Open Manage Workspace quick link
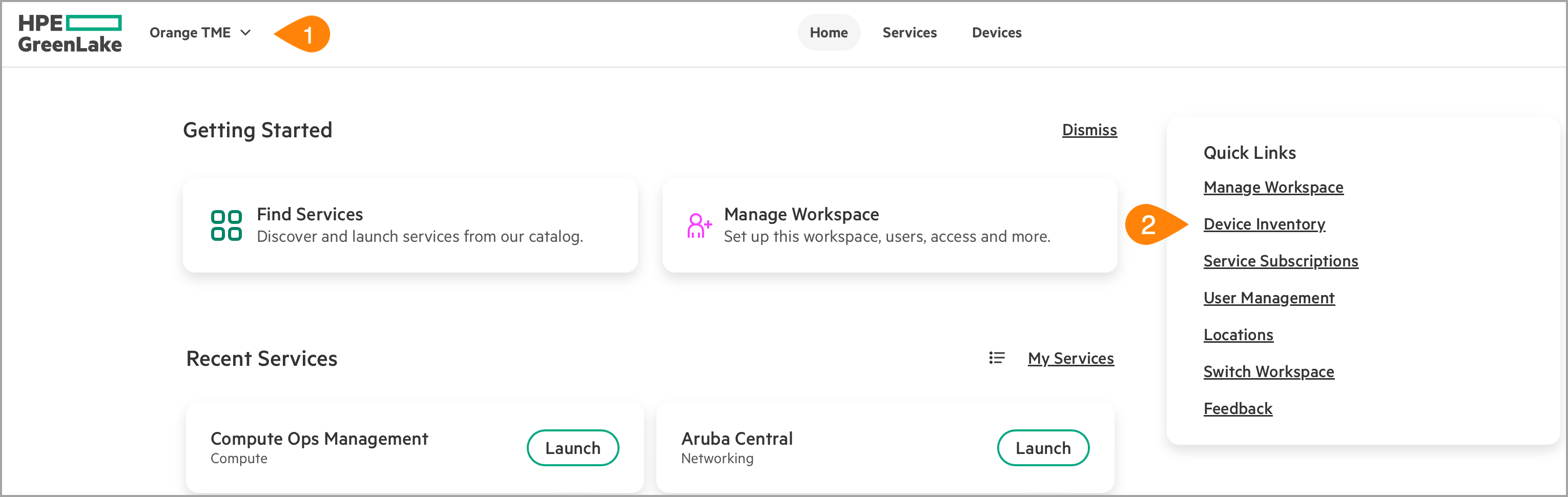The height and width of the screenshot is (497, 1568). click(1273, 188)
